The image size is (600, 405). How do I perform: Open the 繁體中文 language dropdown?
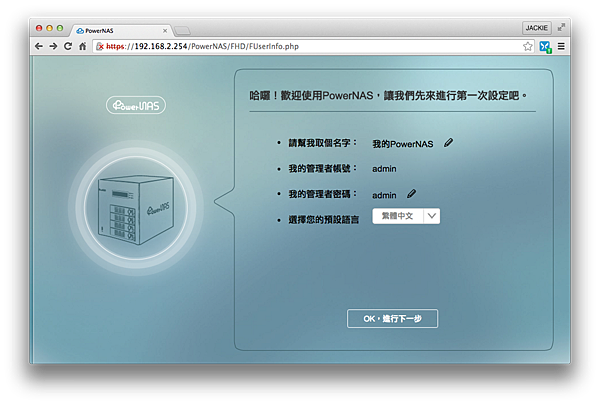pyautogui.click(x=406, y=216)
